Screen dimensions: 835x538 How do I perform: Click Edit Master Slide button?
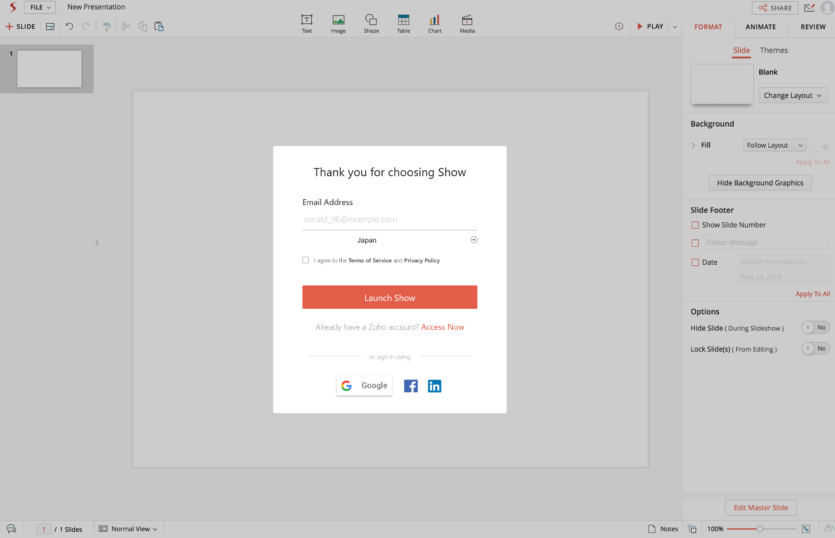760,508
